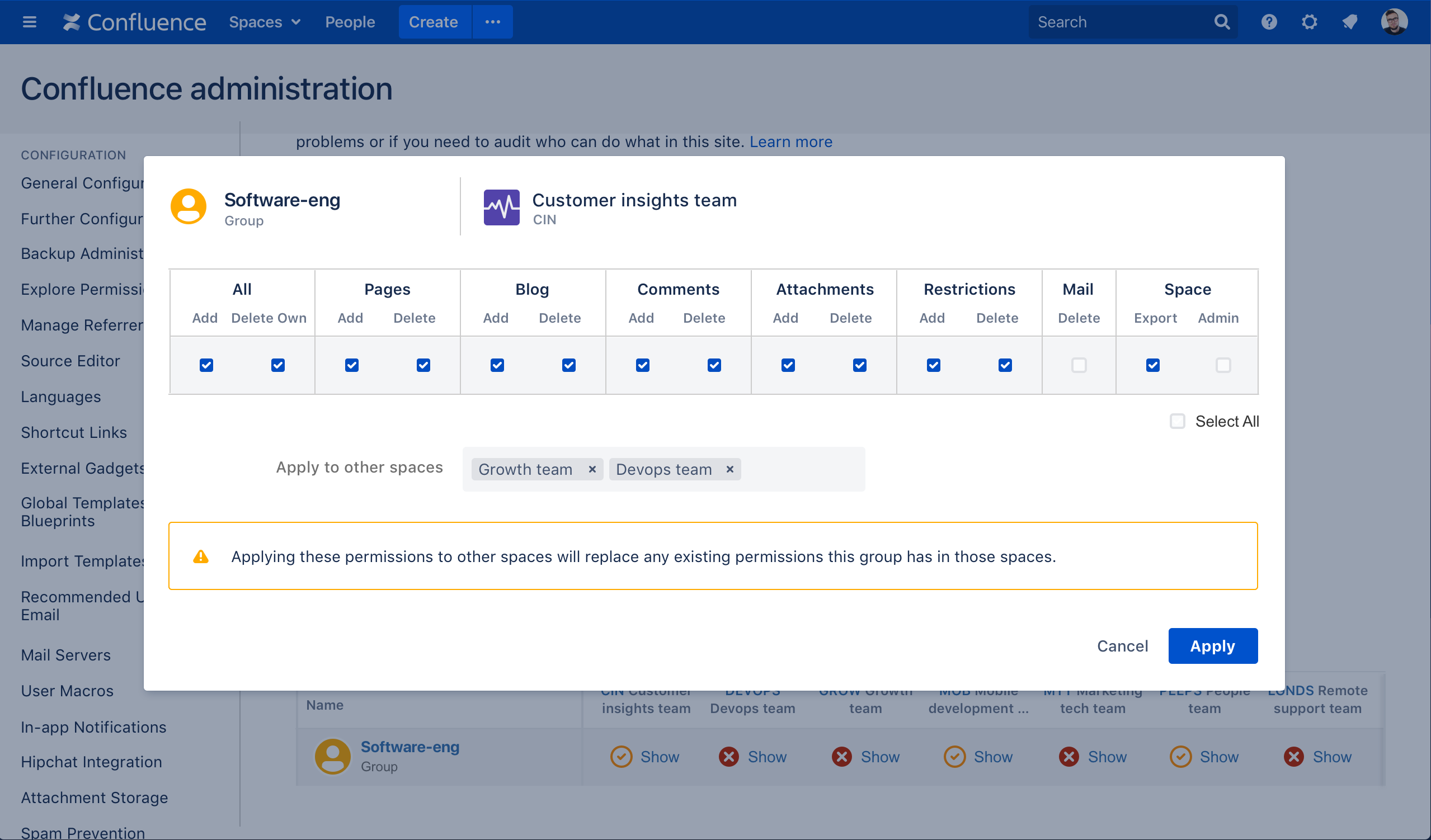Expand the Spaces navigation dropdown

tap(263, 22)
